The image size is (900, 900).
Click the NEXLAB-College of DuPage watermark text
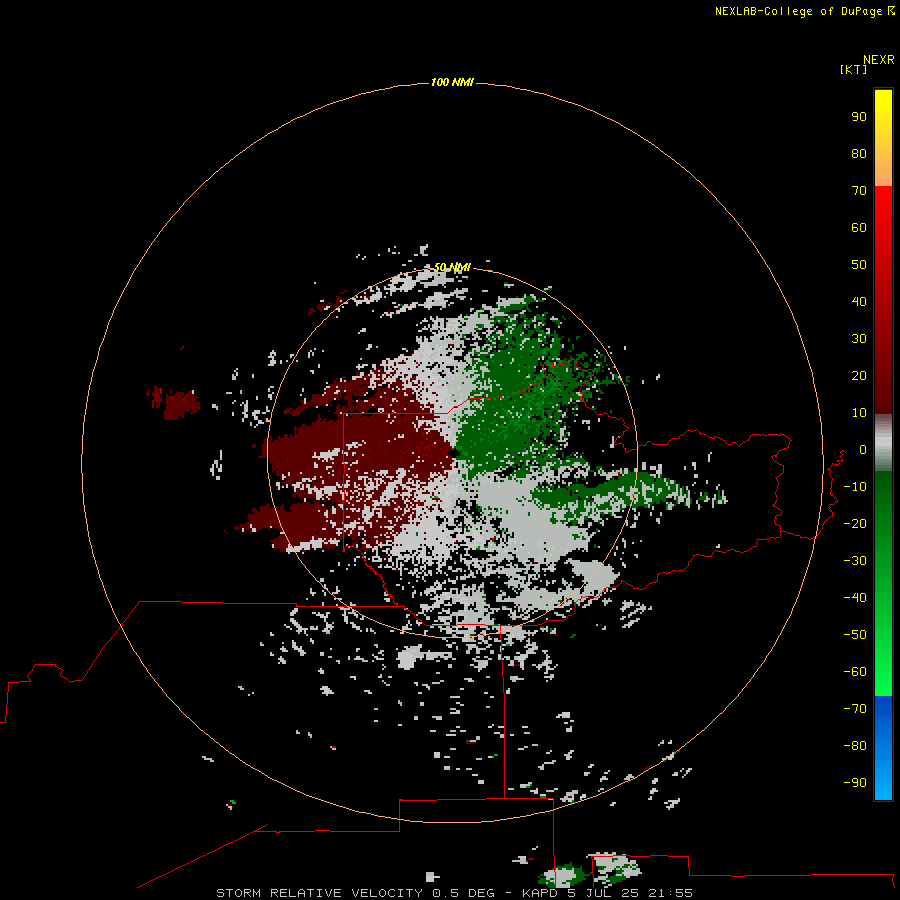[x=798, y=11]
